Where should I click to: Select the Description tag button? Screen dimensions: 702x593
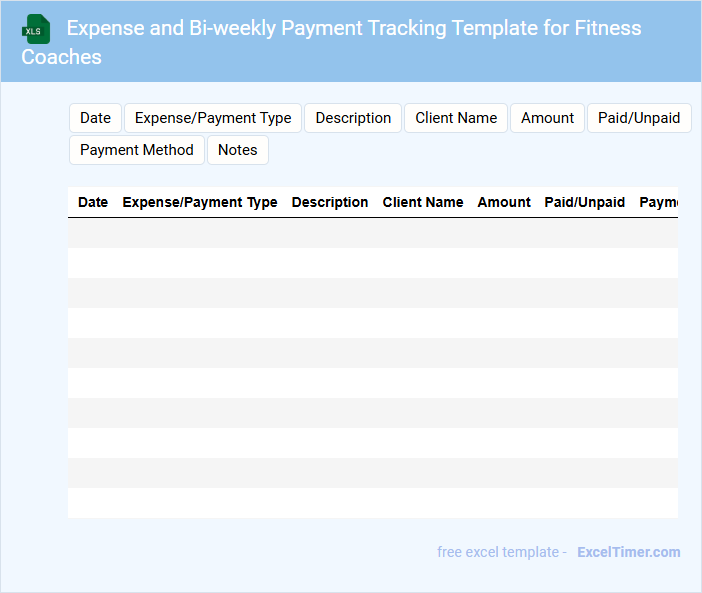pyautogui.click(x=353, y=118)
